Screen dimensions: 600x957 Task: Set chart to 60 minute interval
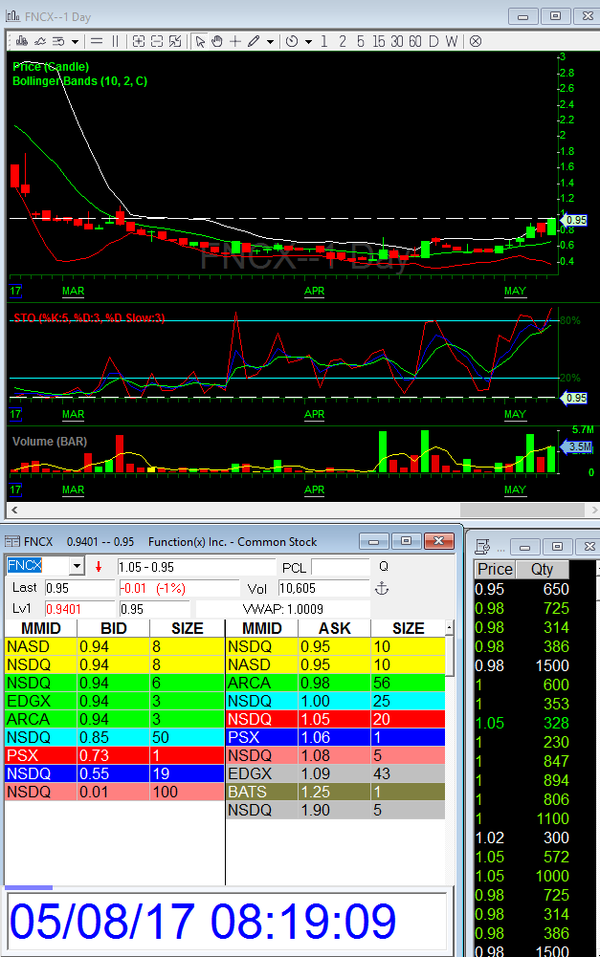point(415,41)
